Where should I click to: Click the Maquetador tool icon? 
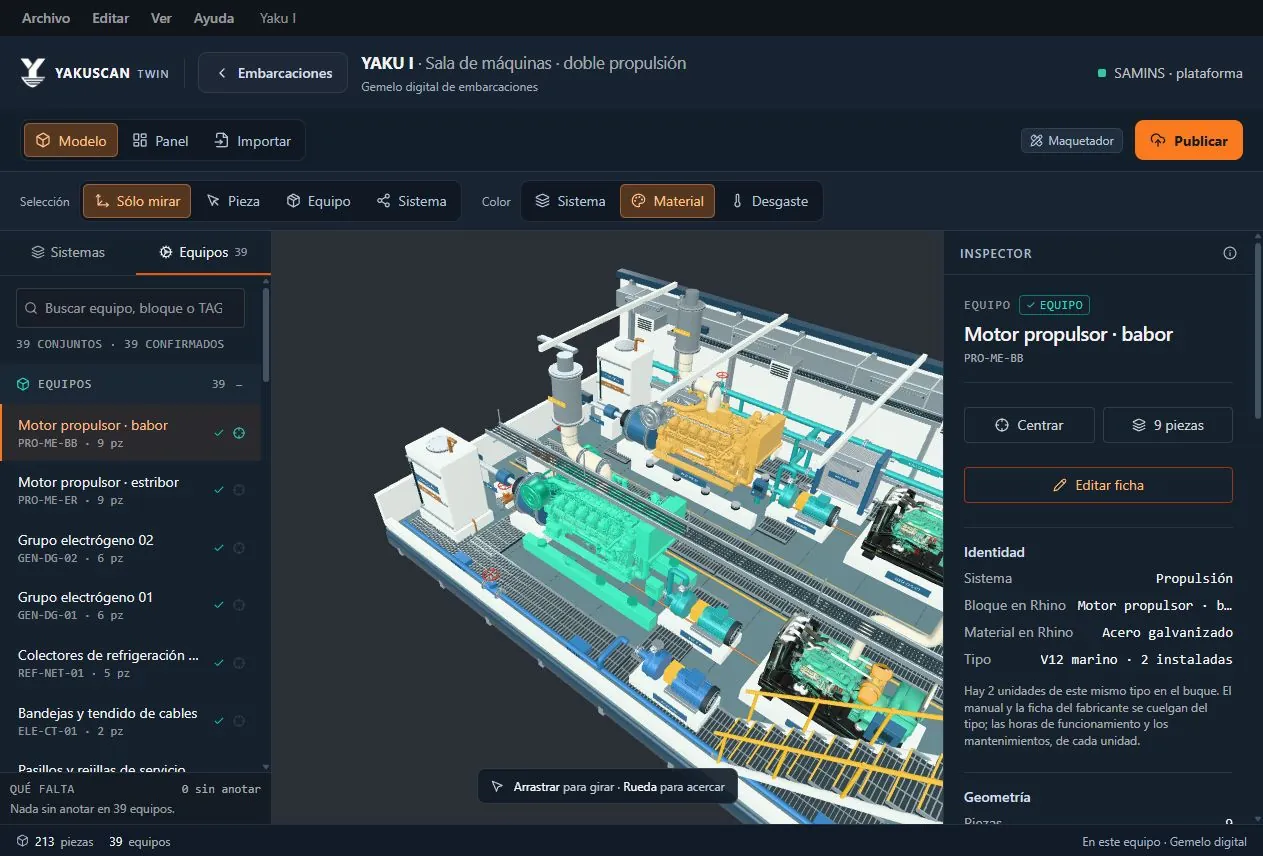[x=1037, y=141]
